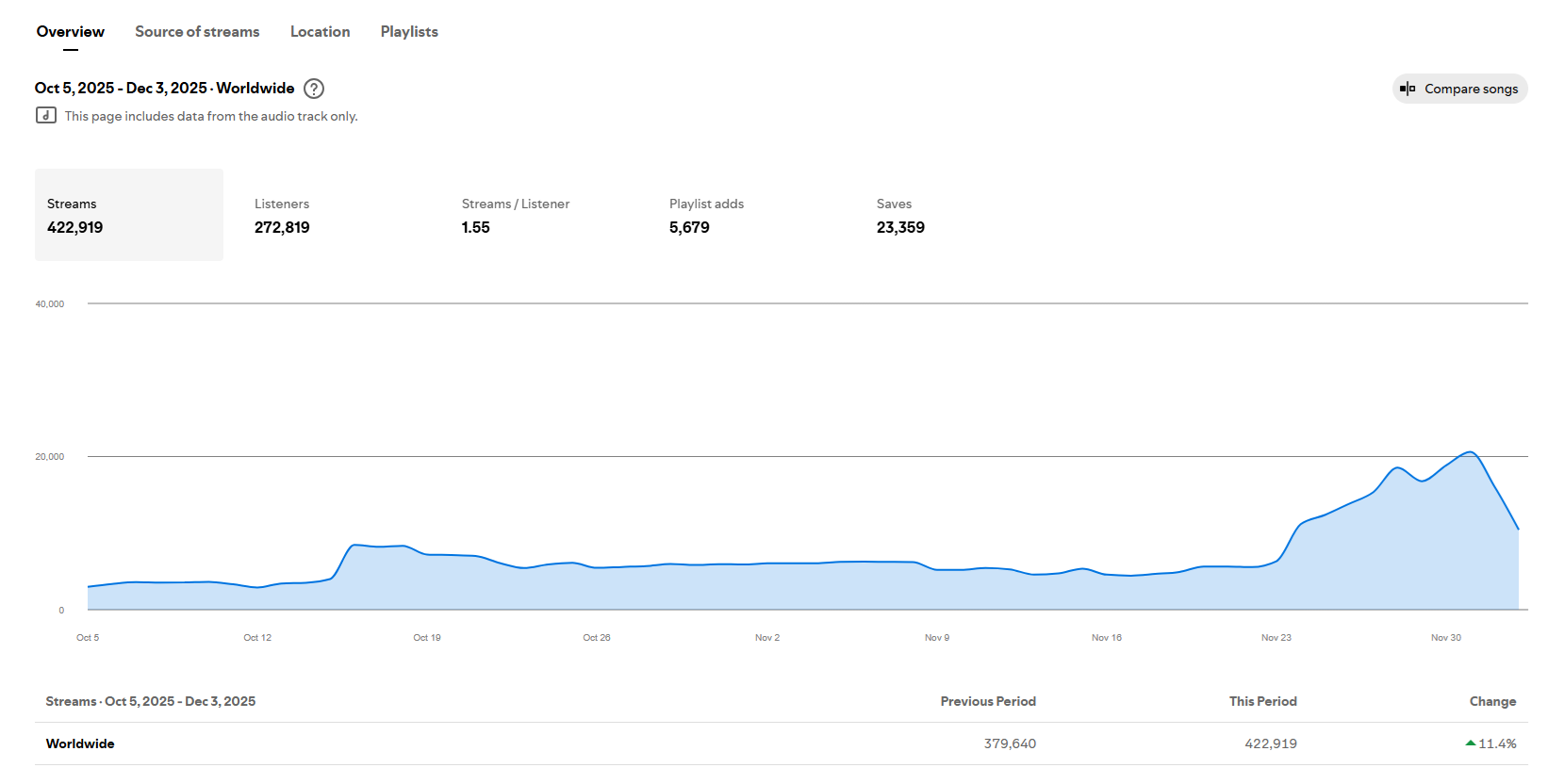The height and width of the screenshot is (784, 1564).
Task: Click the Worldwide row label in table
Action: click(x=80, y=743)
